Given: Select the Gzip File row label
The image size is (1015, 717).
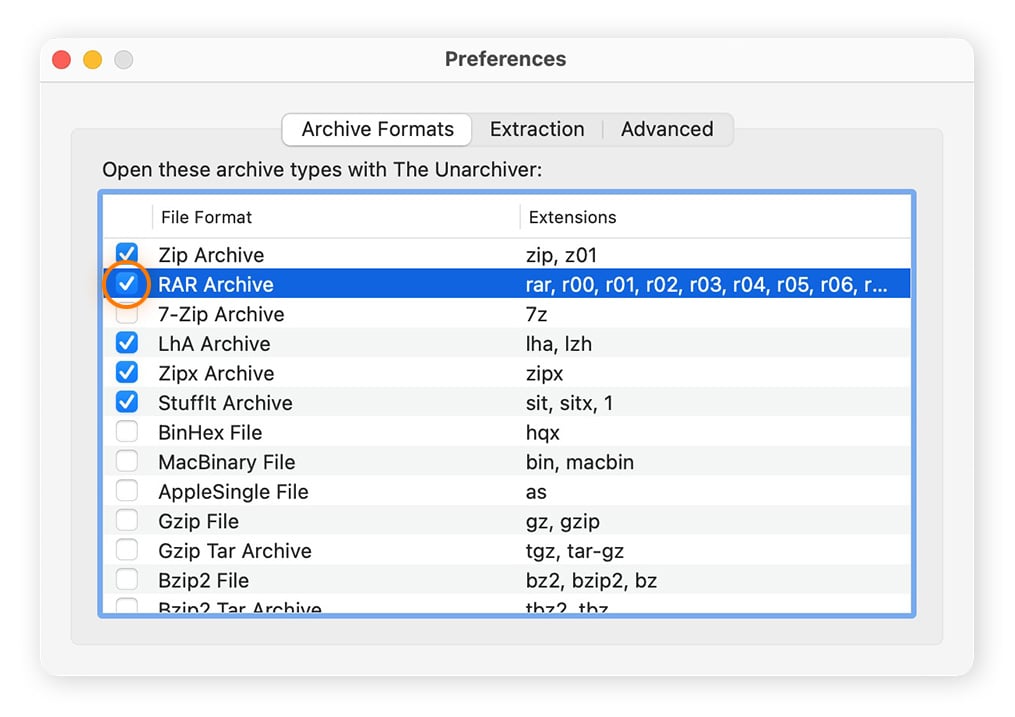Looking at the screenshot, I should coord(199,522).
